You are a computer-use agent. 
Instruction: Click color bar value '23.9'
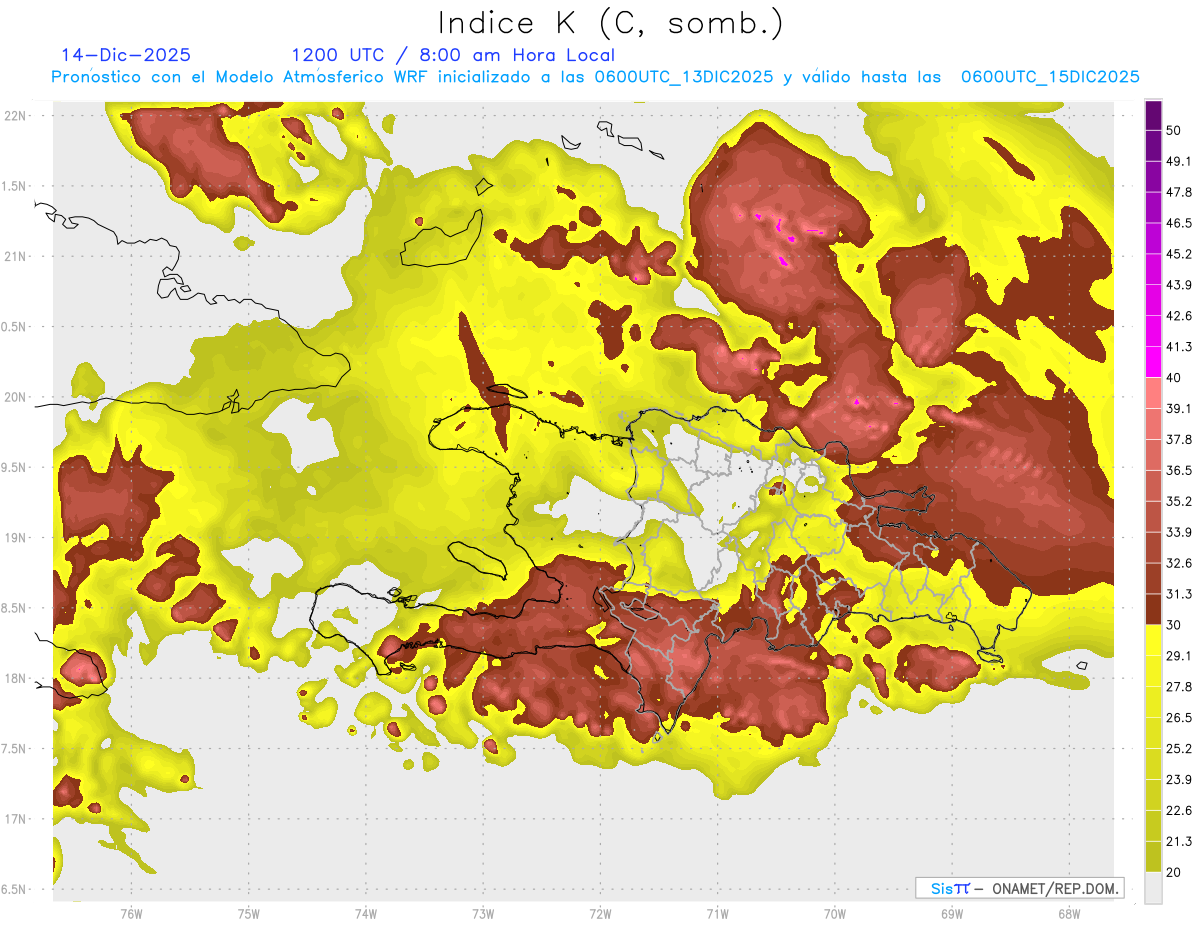coord(1179,780)
